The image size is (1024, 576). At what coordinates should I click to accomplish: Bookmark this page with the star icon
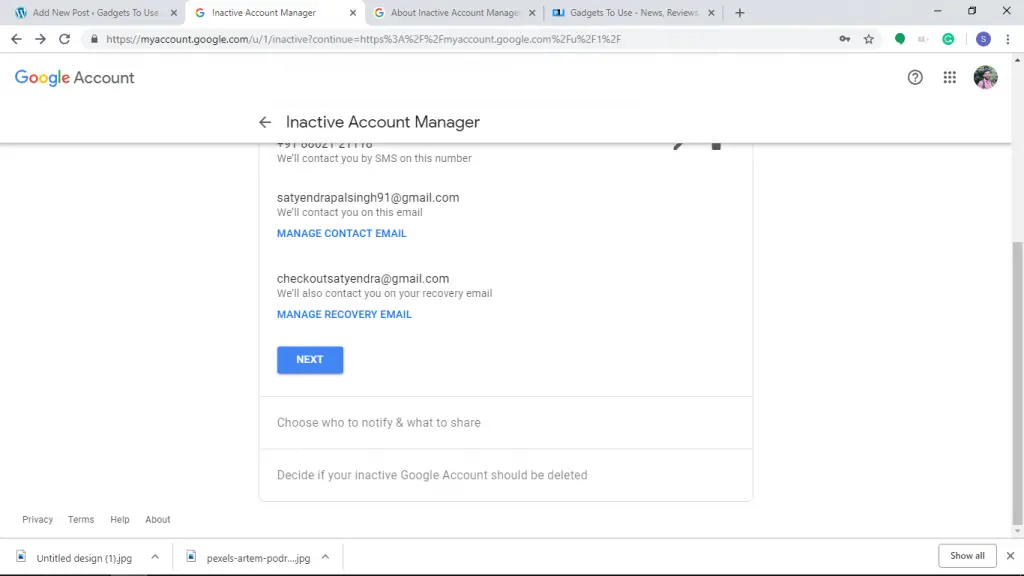[869, 39]
